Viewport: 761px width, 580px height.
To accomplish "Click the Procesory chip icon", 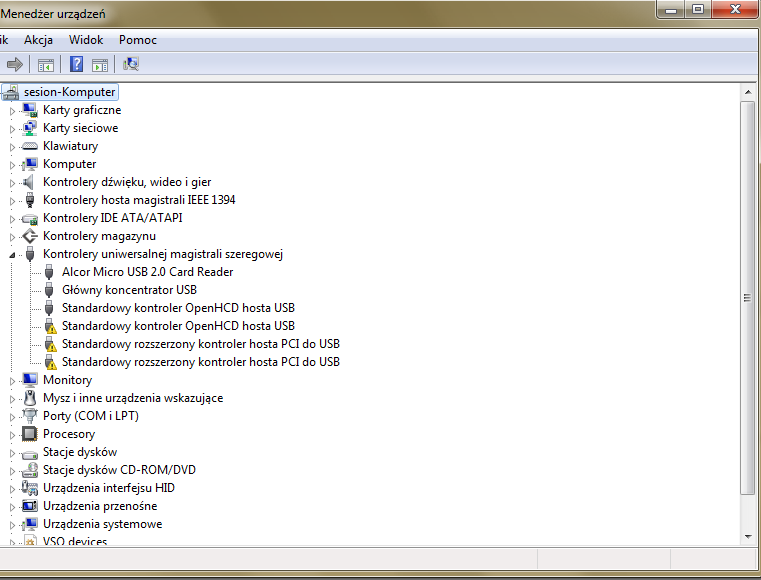I will click(30, 434).
